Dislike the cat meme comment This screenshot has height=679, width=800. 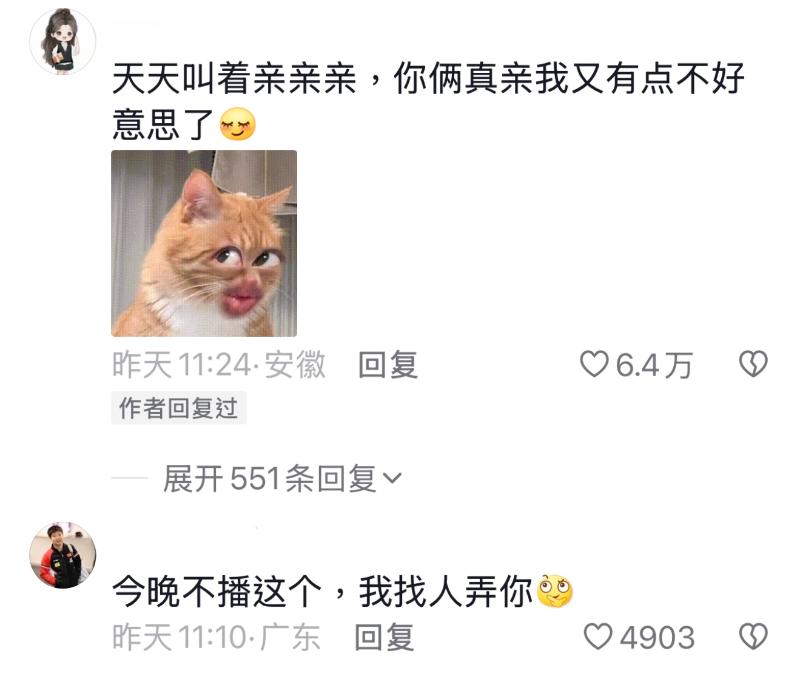[754, 364]
